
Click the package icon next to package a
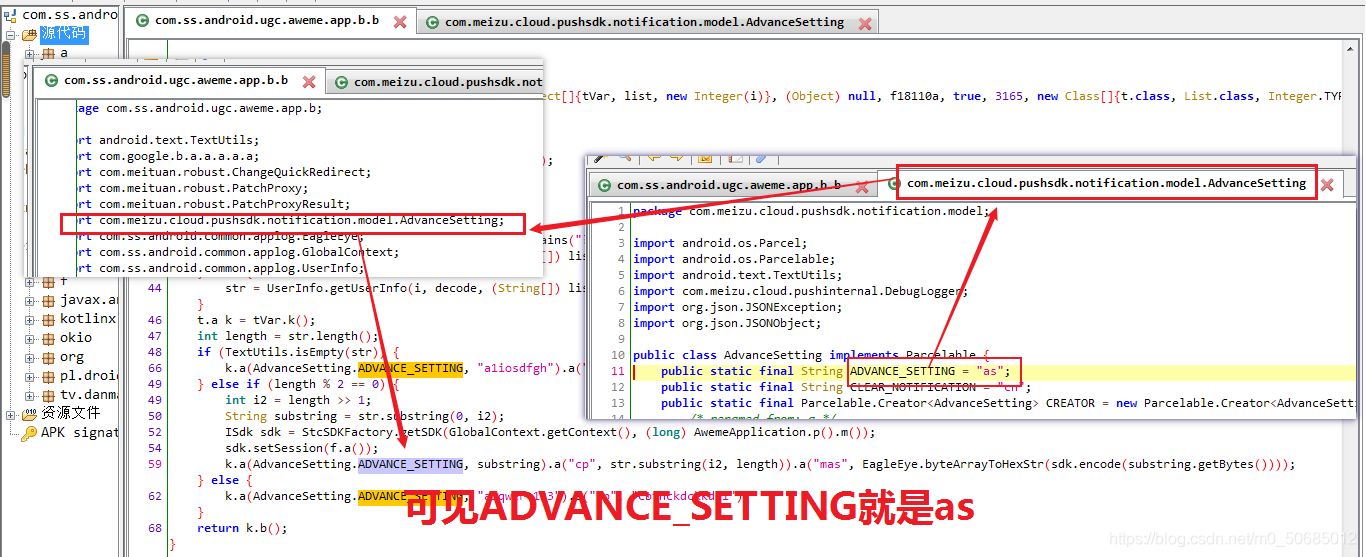[47, 53]
